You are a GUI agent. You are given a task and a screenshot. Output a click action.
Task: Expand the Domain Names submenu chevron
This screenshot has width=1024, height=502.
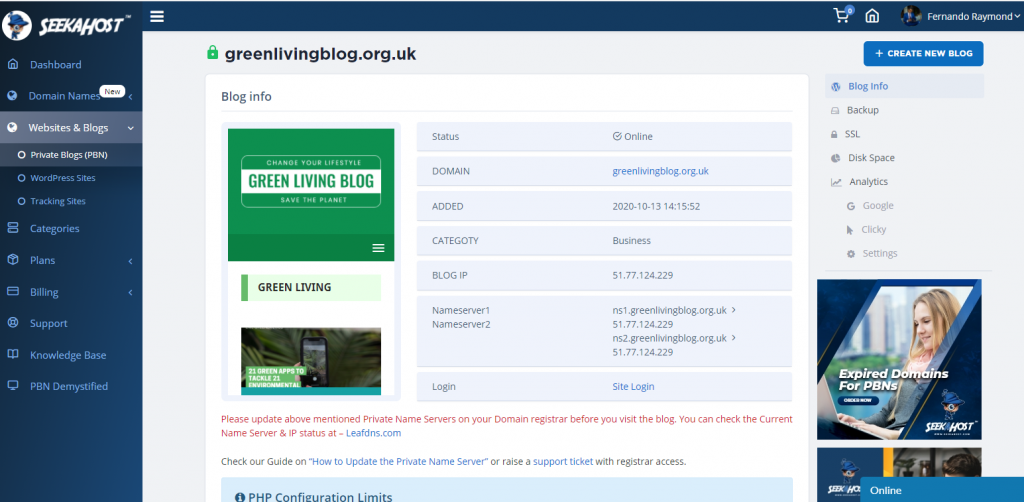tap(130, 97)
